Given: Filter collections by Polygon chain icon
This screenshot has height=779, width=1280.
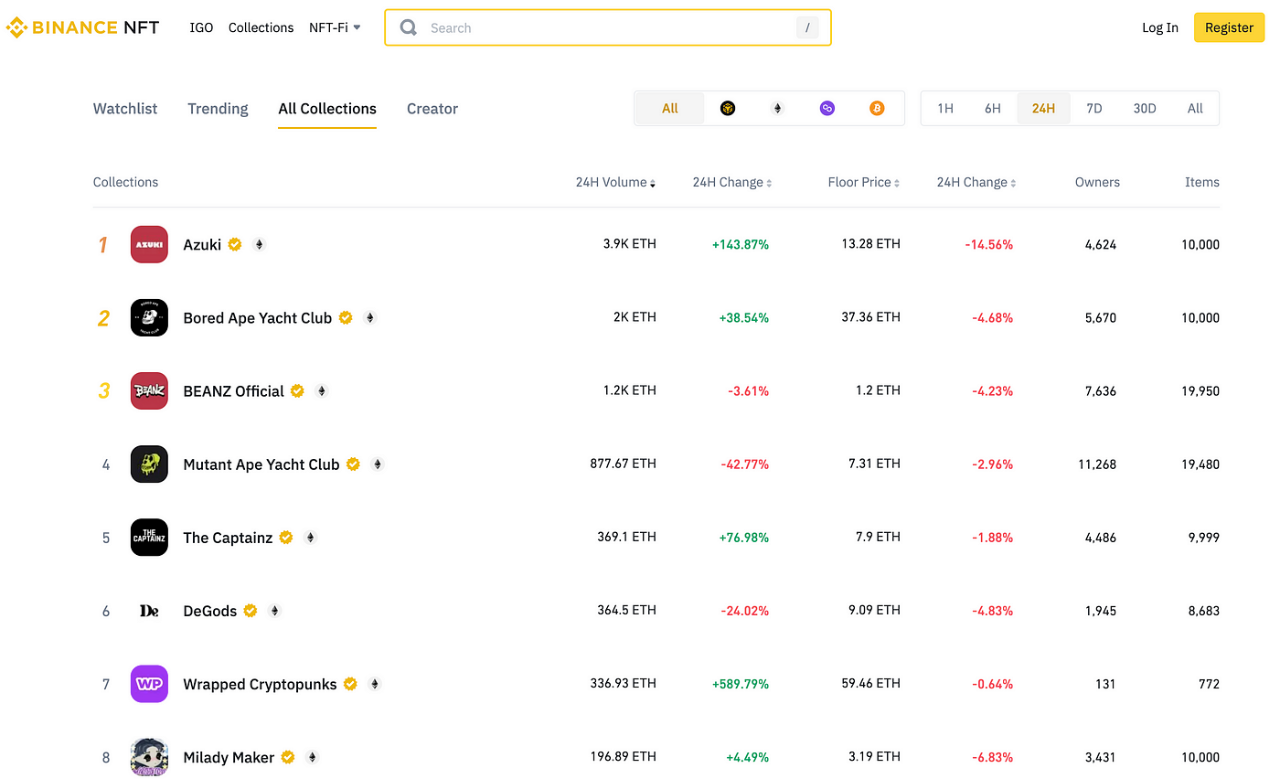Looking at the screenshot, I should [x=827, y=108].
